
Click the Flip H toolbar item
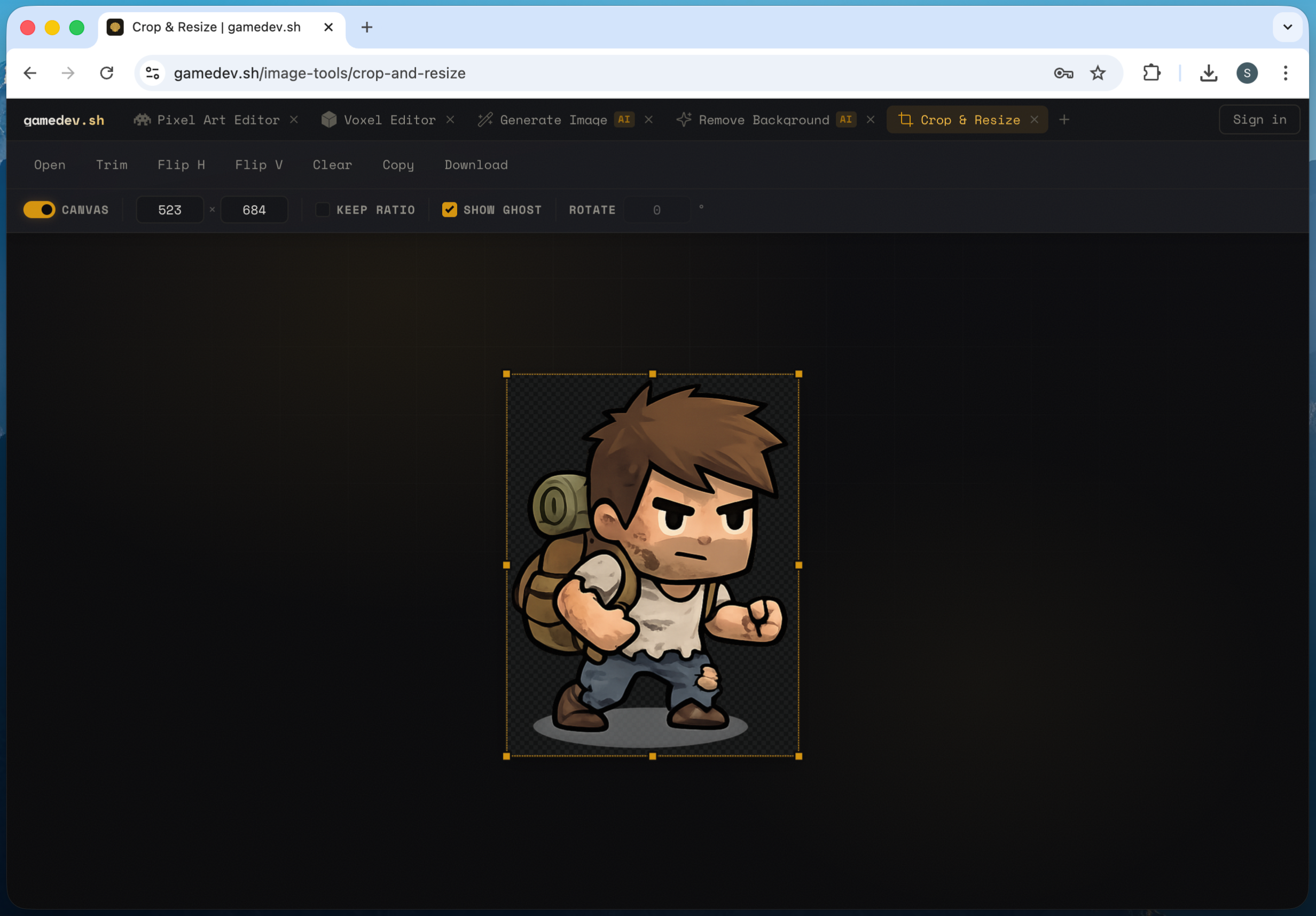181,165
